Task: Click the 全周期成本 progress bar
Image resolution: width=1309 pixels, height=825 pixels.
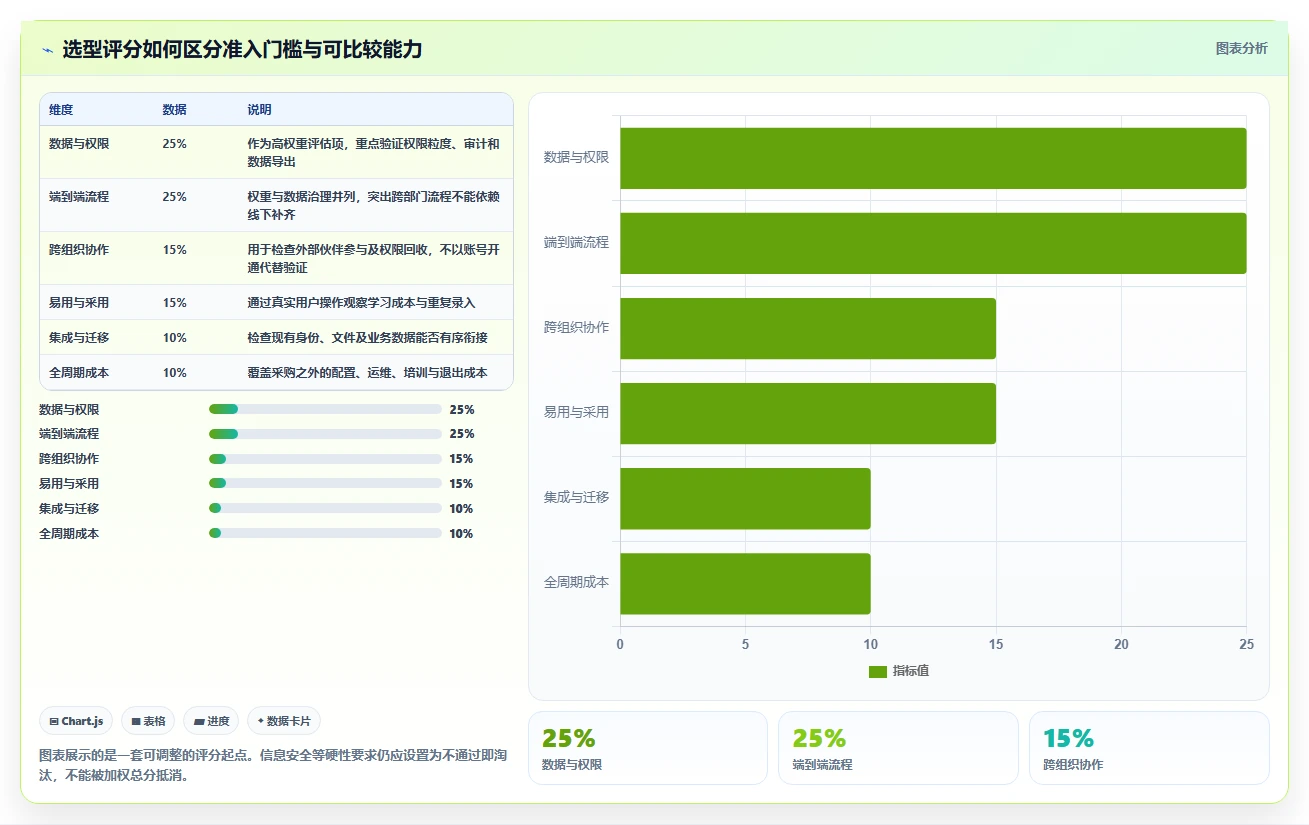Action: coord(325,533)
